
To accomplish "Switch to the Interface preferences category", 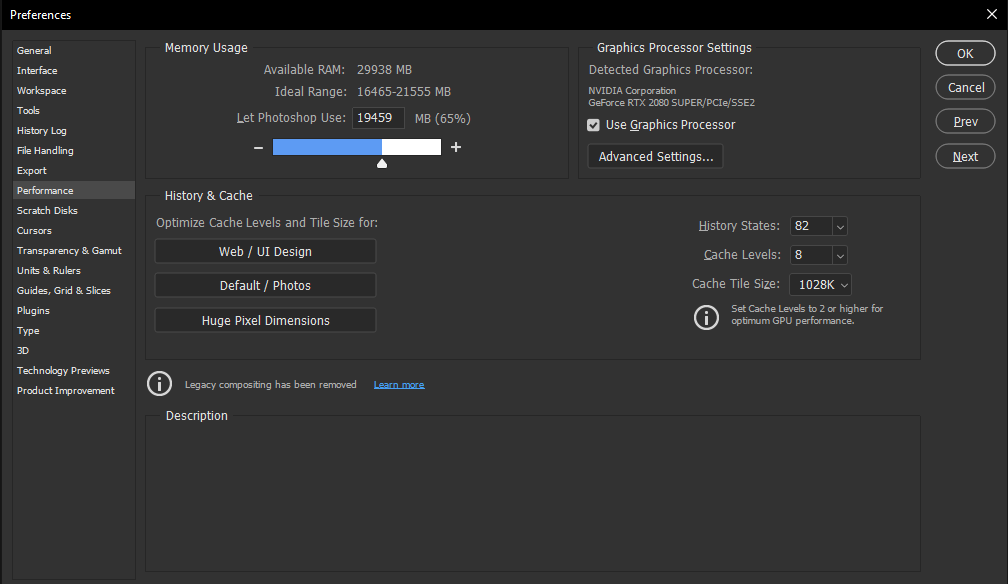I will click(x=37, y=71).
